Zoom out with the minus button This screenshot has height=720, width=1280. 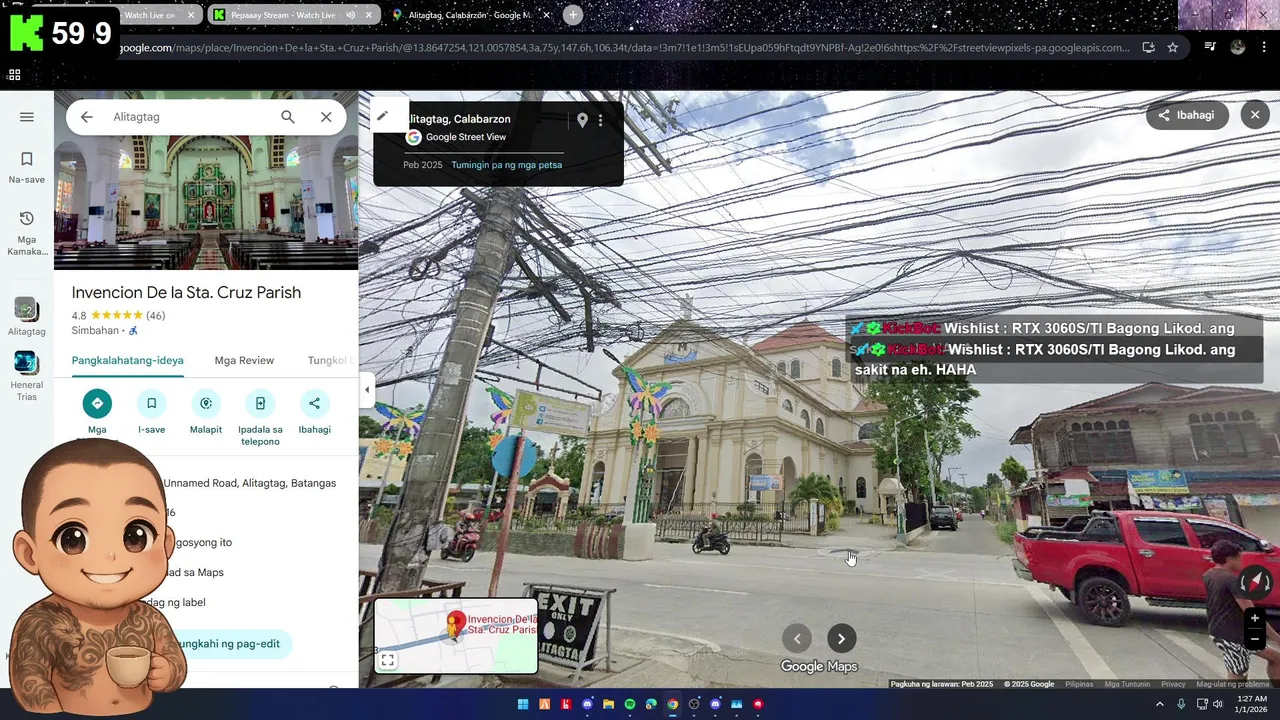(x=1255, y=639)
